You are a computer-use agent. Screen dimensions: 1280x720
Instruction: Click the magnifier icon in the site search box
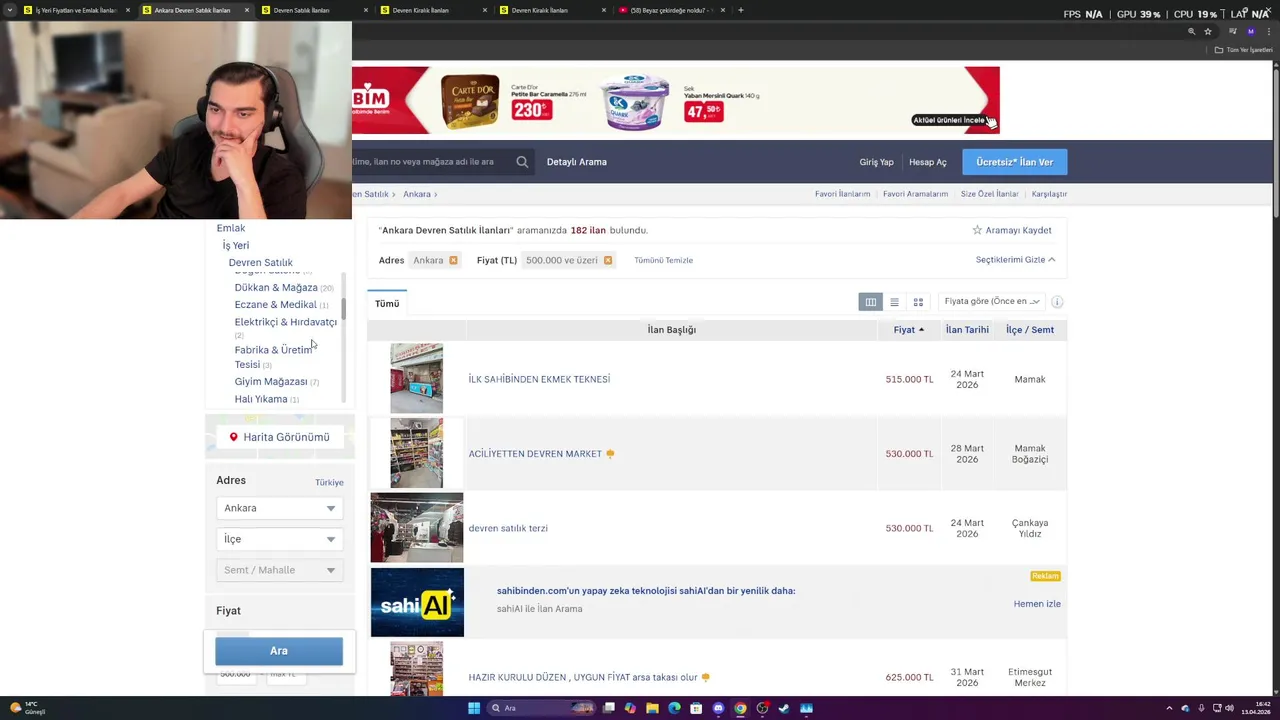click(522, 162)
